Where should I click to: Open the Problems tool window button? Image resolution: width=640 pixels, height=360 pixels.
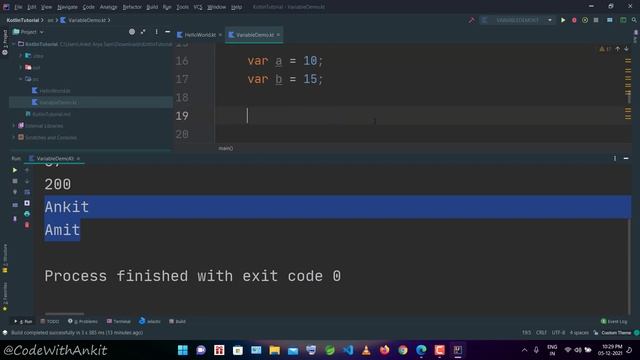83,321
